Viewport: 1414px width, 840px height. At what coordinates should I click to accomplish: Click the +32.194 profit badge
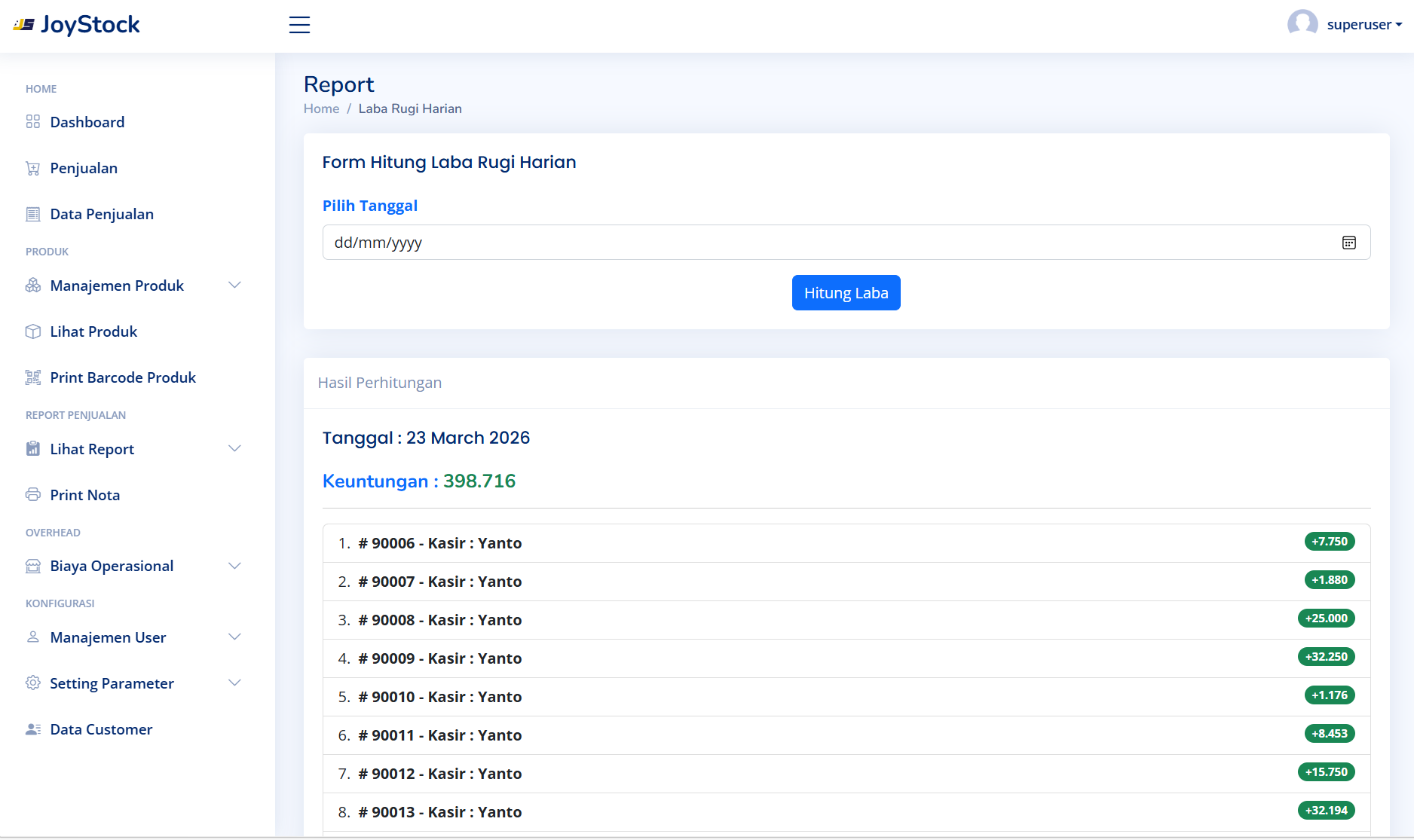(1327, 811)
